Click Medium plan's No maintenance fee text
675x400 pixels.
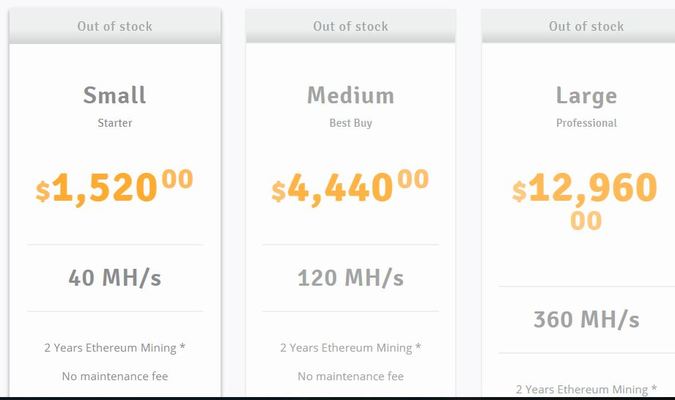point(350,377)
